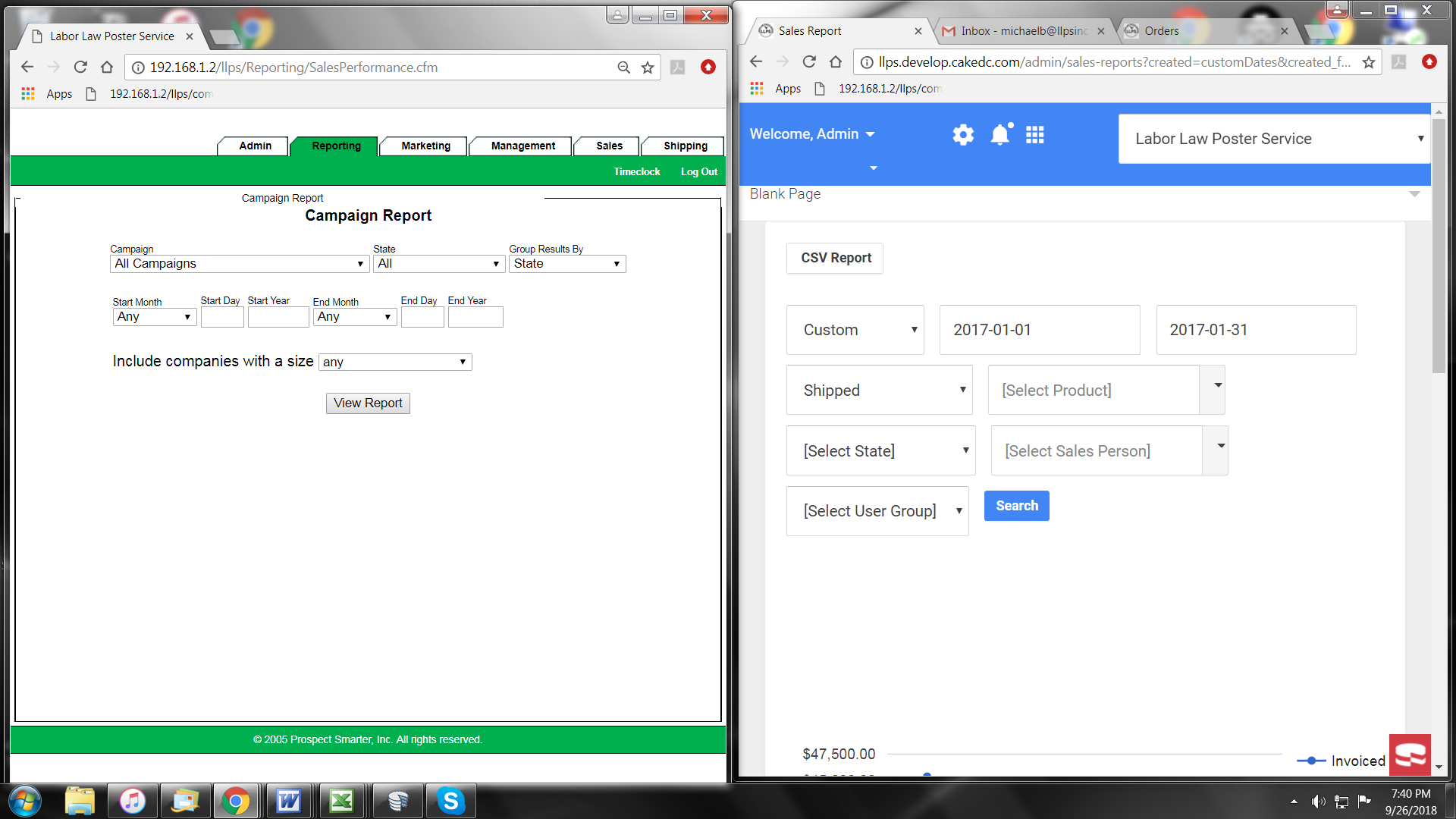Click the blue Search button

(x=1016, y=506)
